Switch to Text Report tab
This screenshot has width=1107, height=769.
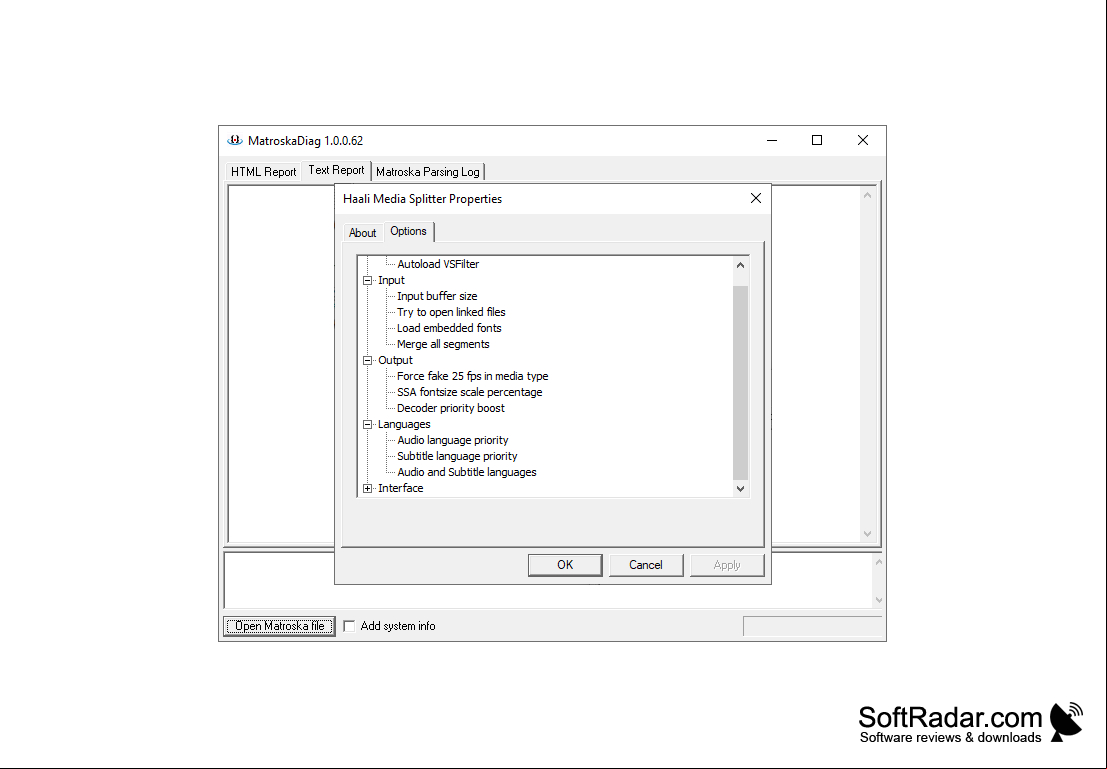click(336, 170)
